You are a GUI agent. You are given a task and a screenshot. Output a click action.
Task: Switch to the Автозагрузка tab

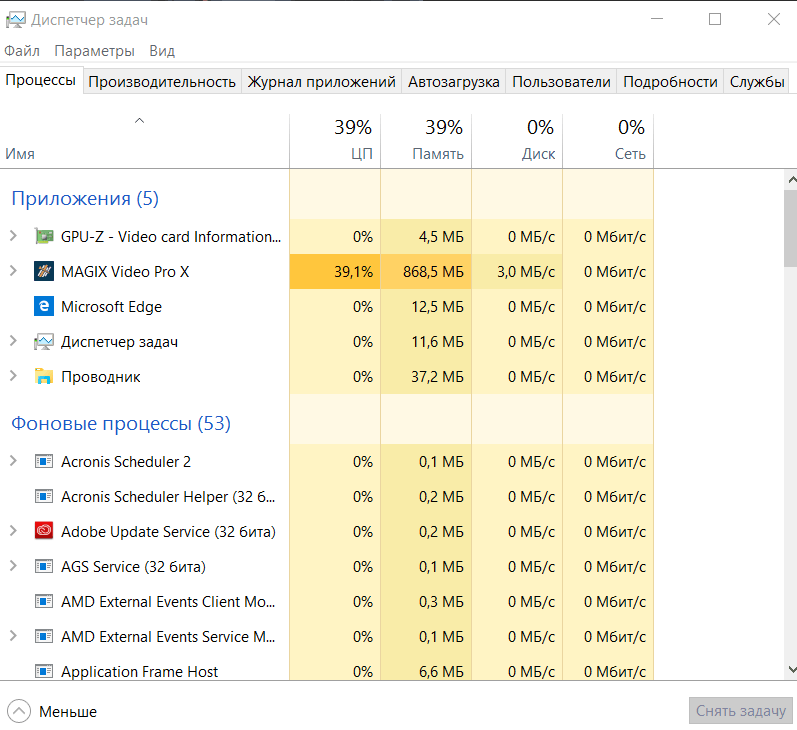pyautogui.click(x=453, y=82)
